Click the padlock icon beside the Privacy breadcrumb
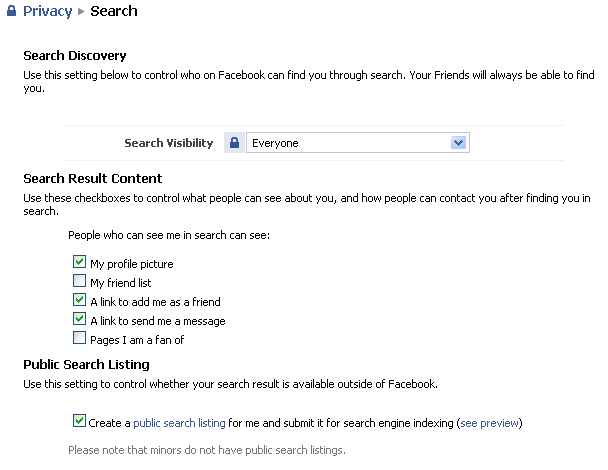 pos(12,11)
